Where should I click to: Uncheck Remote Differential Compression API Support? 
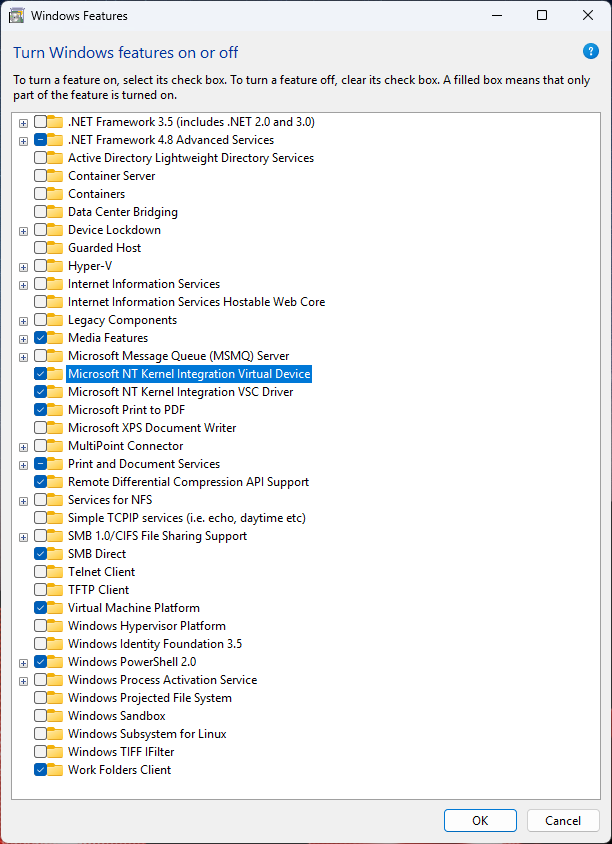click(x=40, y=481)
